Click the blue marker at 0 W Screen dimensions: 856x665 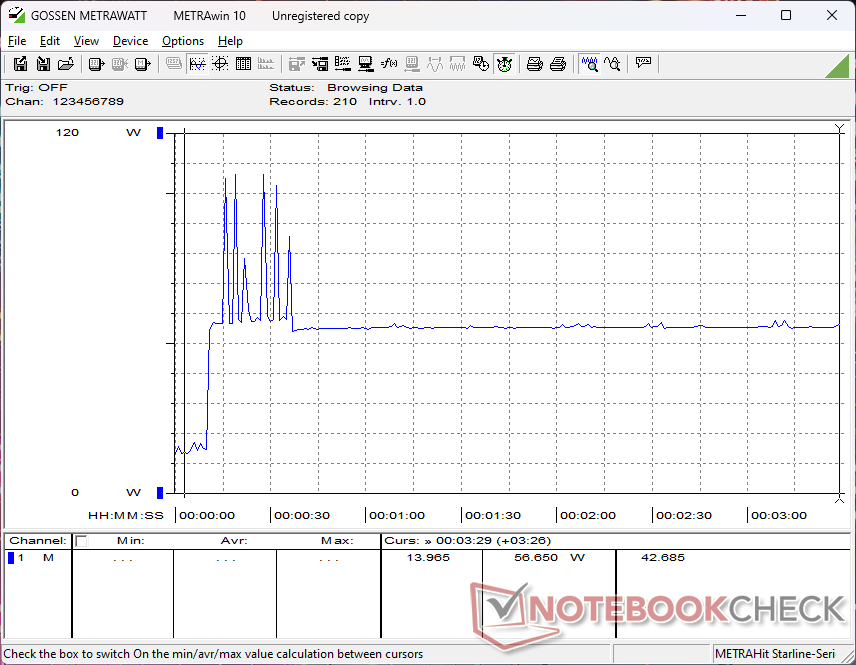[159, 492]
